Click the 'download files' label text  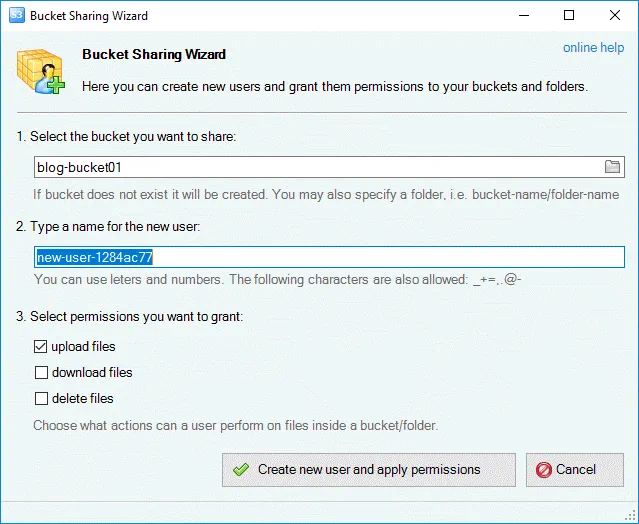(92, 373)
